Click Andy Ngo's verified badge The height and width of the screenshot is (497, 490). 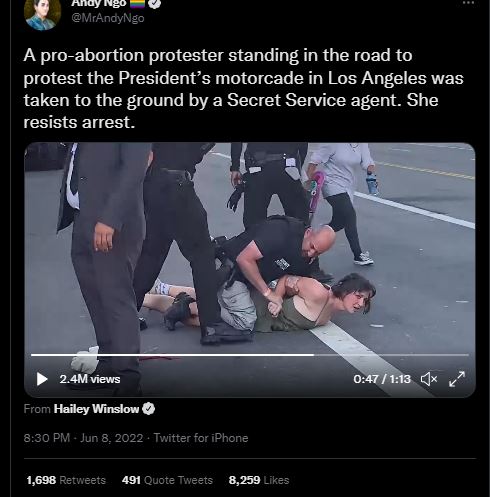point(154,3)
